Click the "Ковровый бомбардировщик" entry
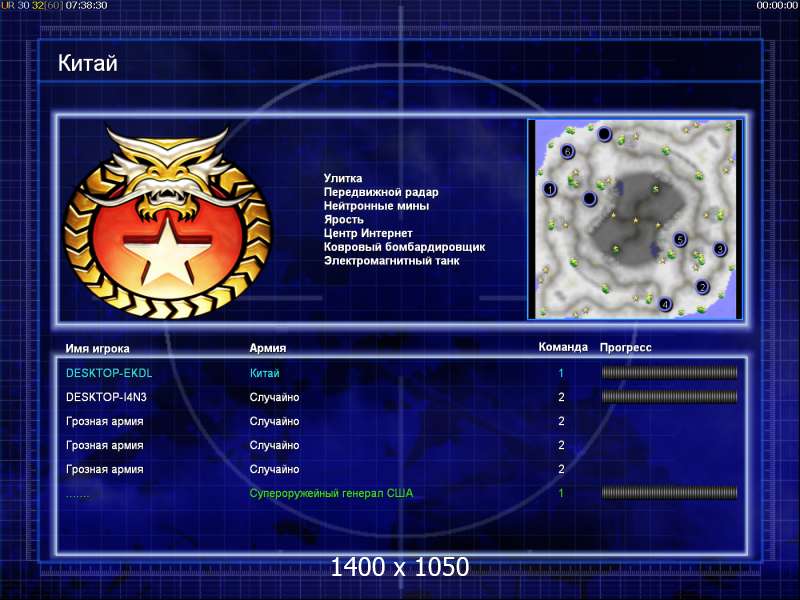Screen dimensions: 800x600 (x=405, y=247)
